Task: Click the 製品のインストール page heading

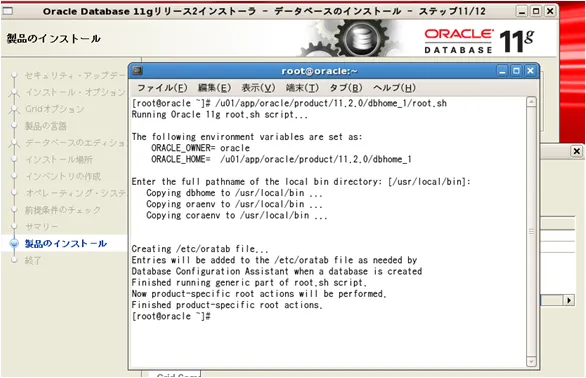Action: click(53, 39)
